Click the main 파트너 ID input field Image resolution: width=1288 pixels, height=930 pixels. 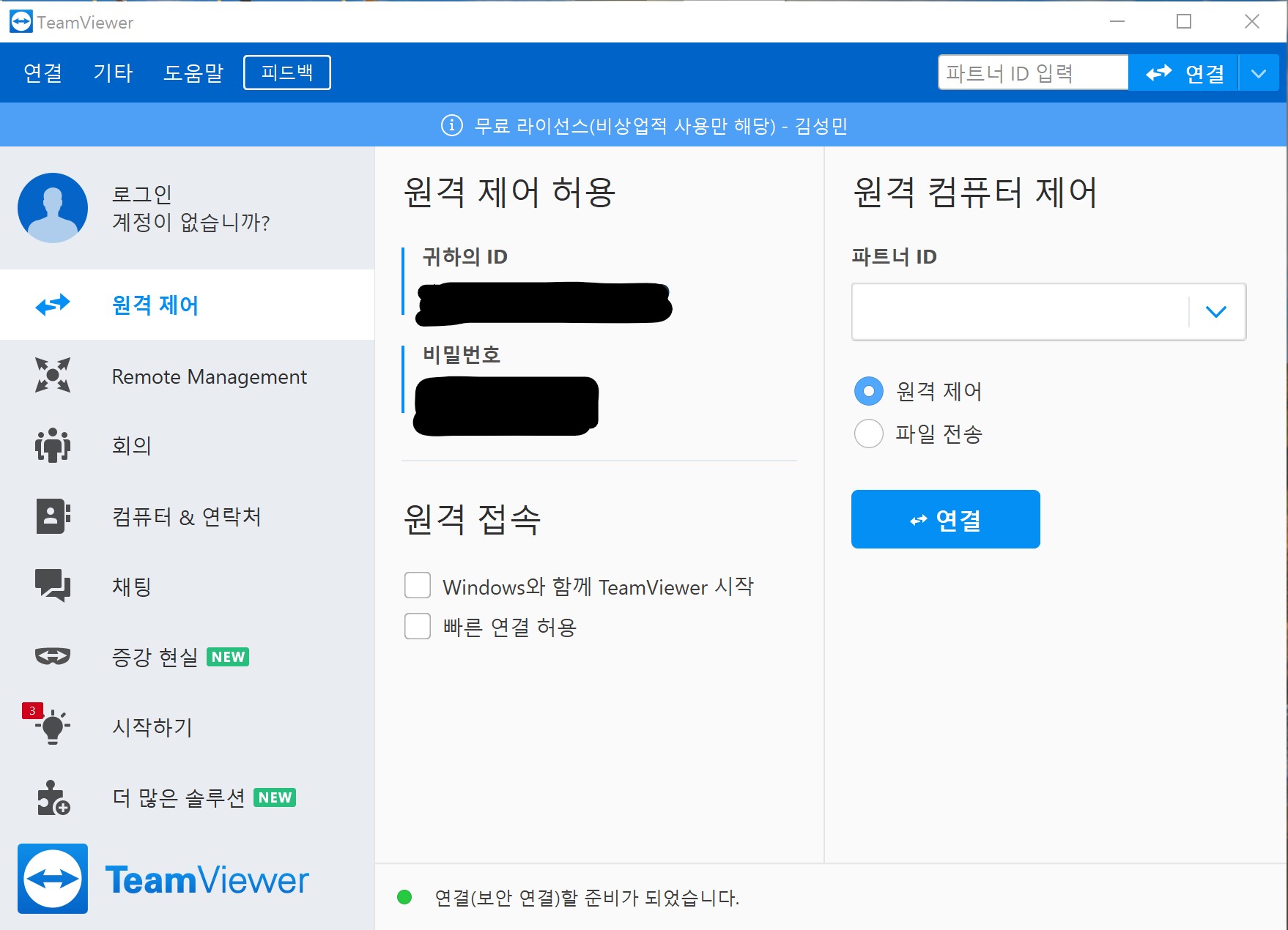[1021, 312]
